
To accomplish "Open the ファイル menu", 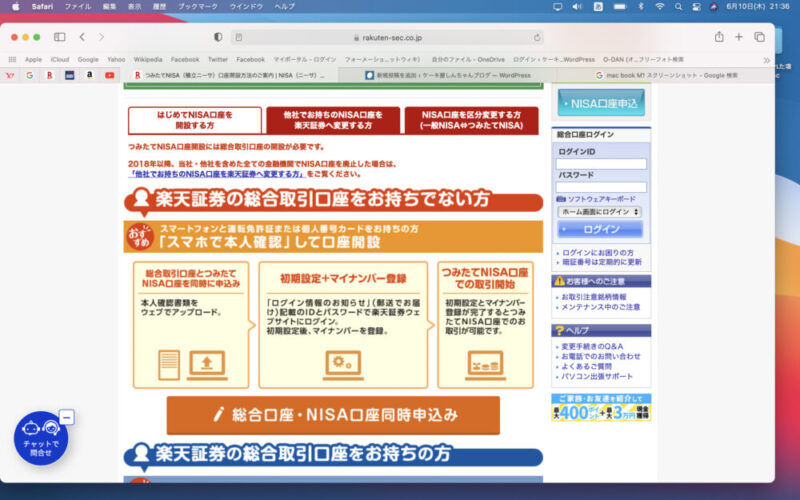I will pyautogui.click(x=78, y=7).
